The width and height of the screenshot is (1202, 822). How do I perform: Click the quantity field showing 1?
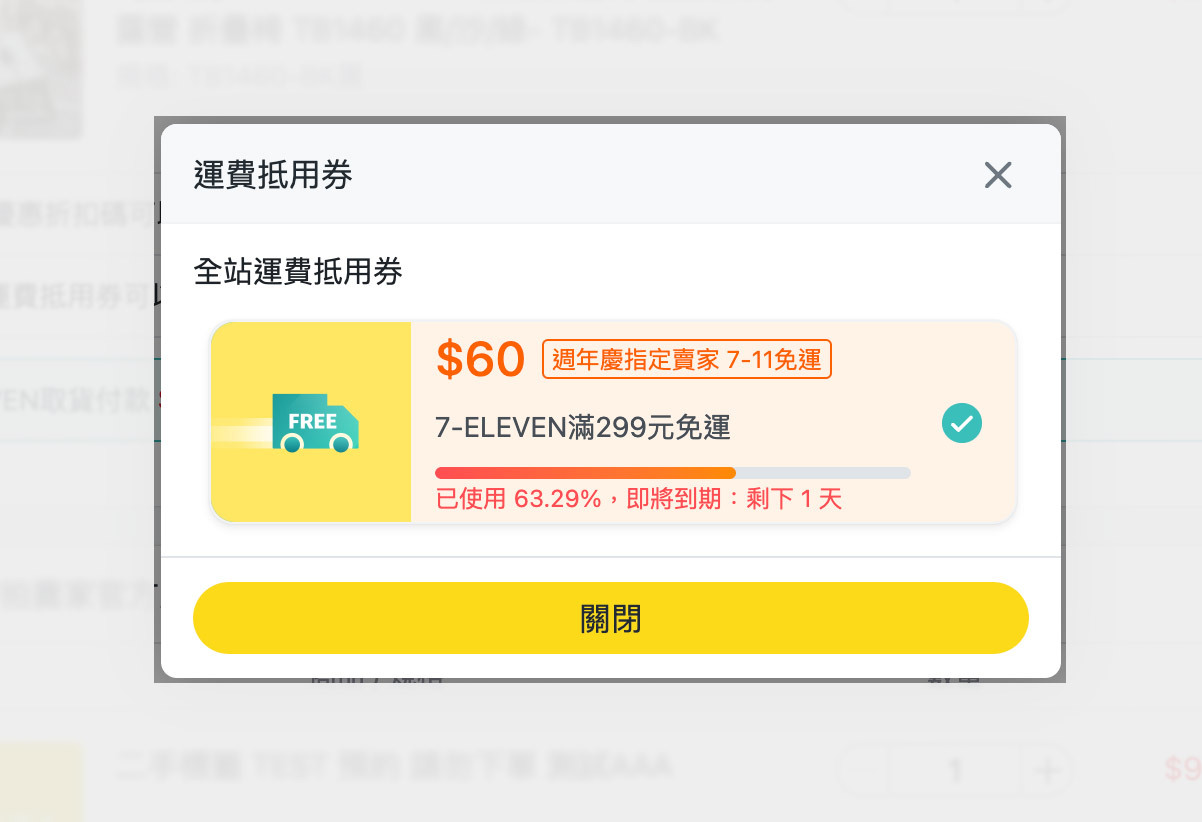pos(955,771)
